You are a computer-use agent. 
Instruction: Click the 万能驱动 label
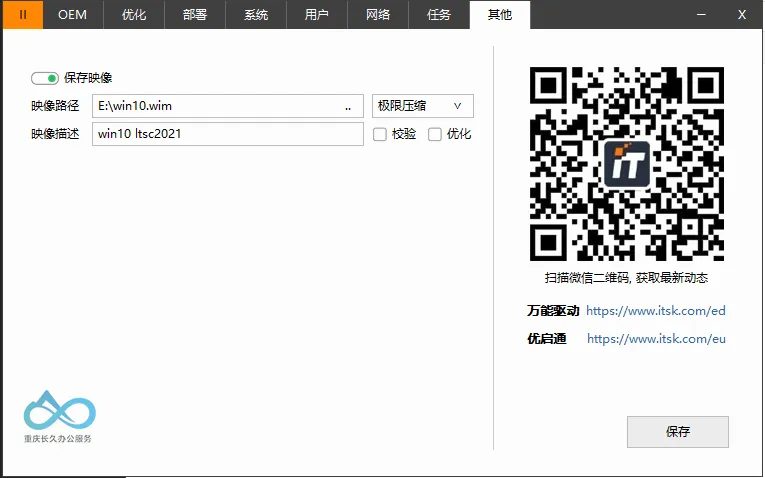pos(553,311)
